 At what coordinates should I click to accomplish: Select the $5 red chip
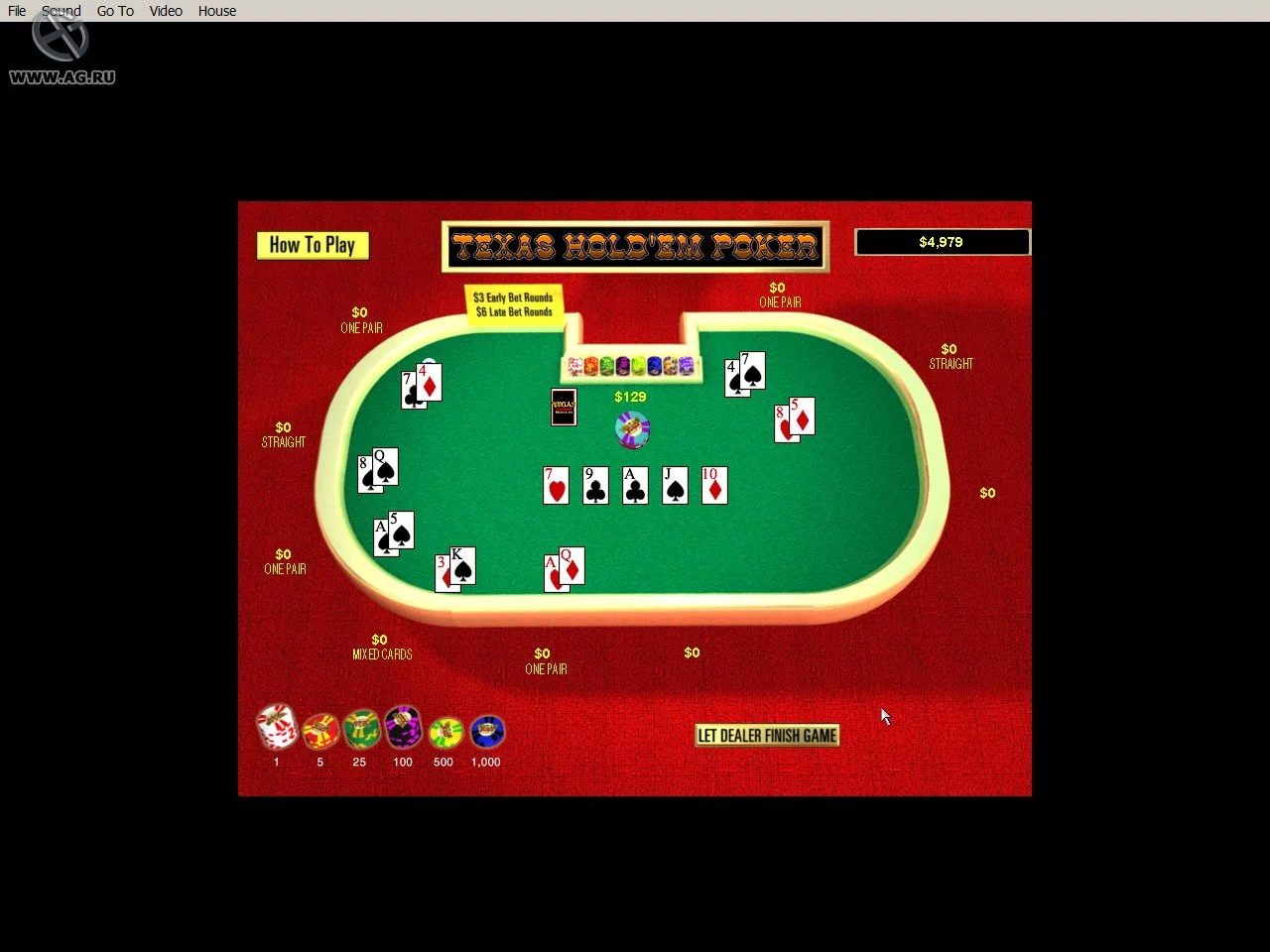pyautogui.click(x=319, y=732)
